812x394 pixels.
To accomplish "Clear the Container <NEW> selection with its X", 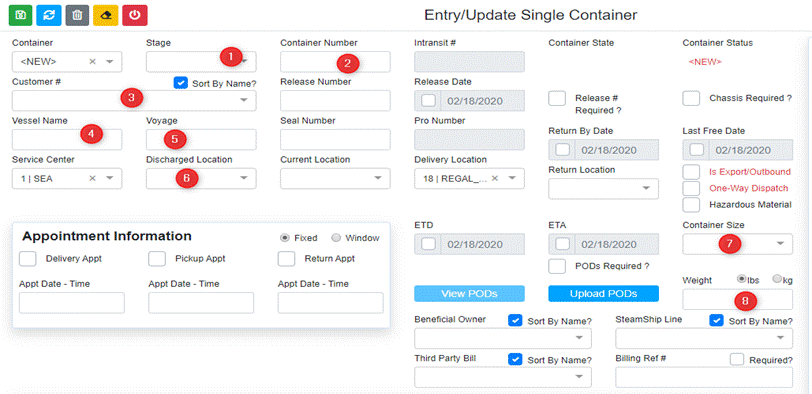I will [92, 62].
